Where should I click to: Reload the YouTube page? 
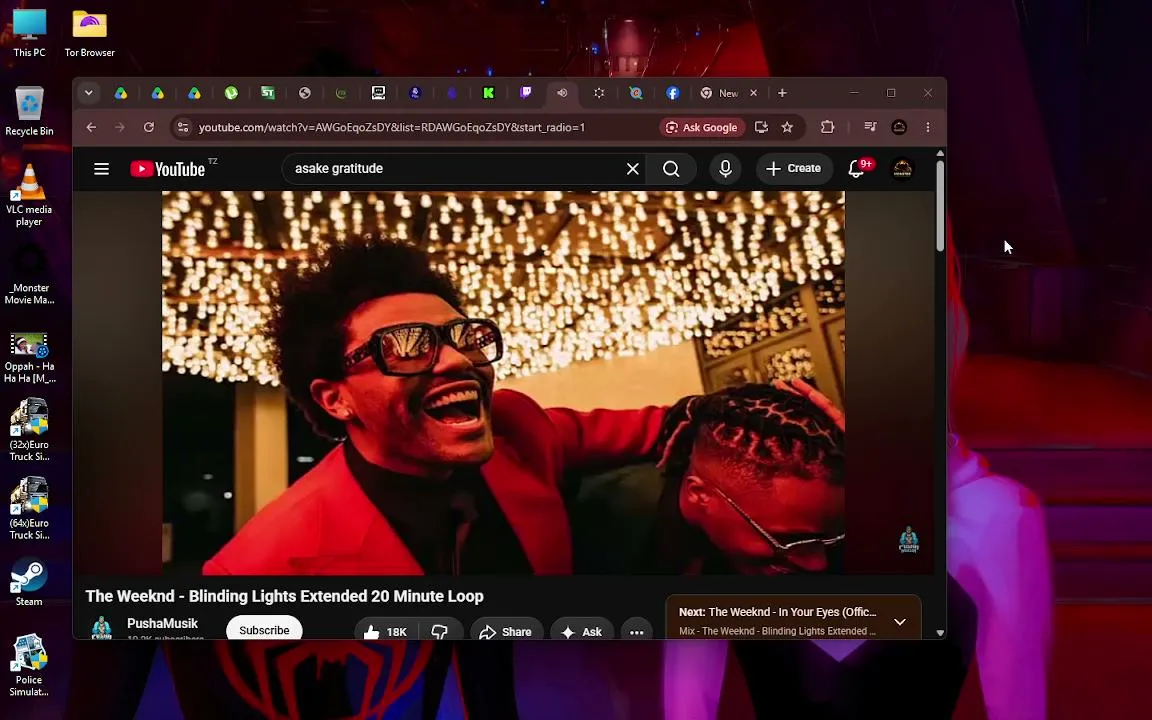(148, 127)
